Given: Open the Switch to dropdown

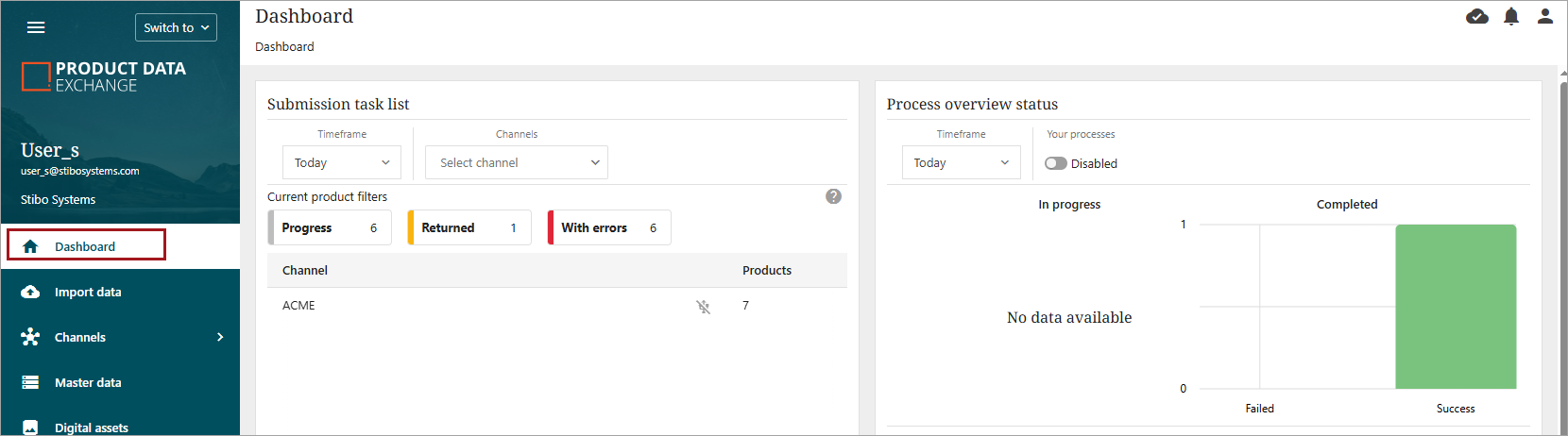Looking at the screenshot, I should [176, 27].
